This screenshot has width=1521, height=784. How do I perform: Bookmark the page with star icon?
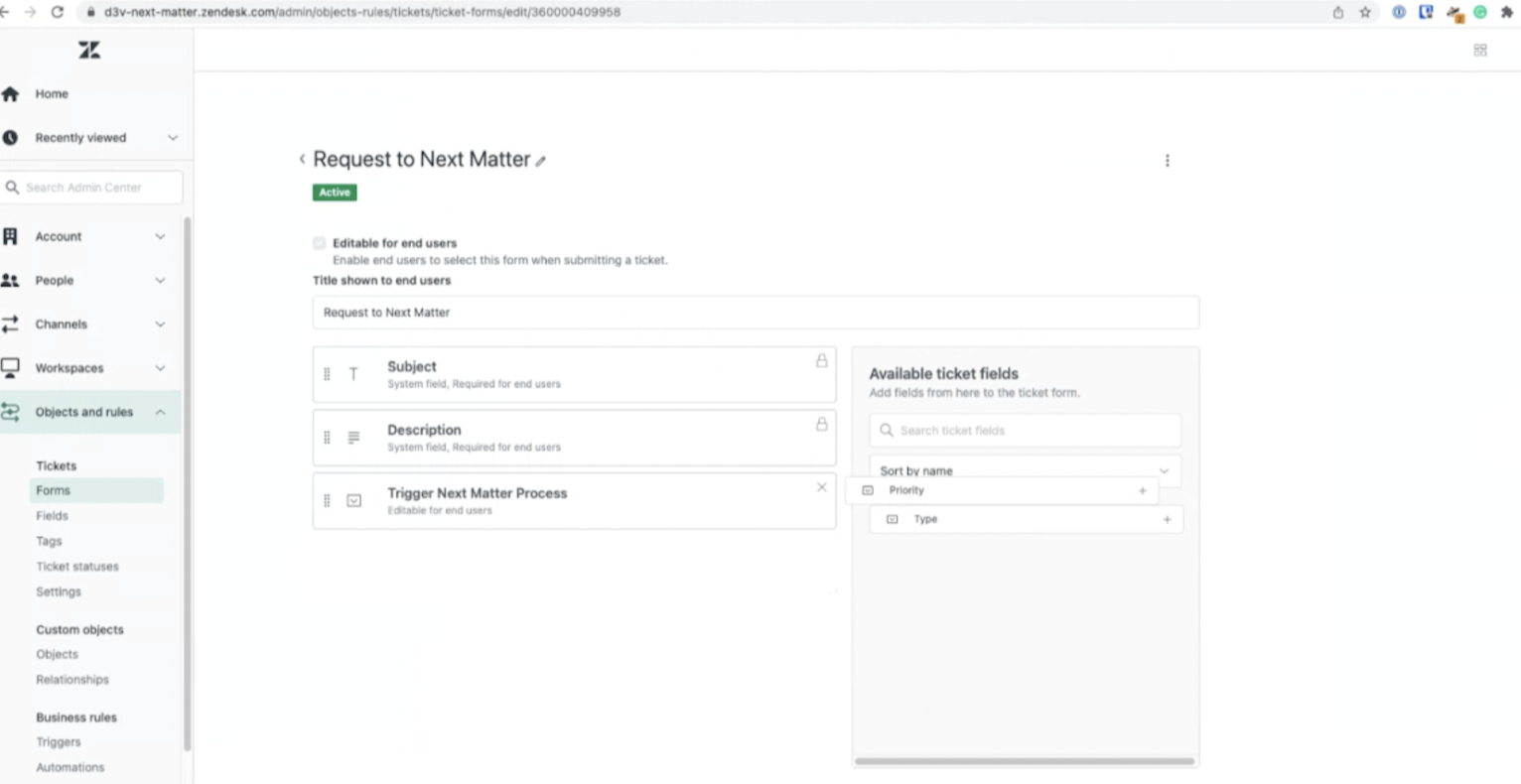coord(1365,12)
